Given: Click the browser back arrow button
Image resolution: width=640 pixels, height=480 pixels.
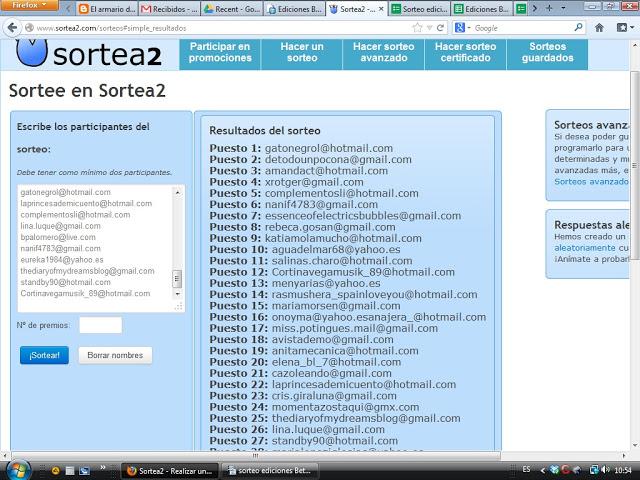Looking at the screenshot, I should tap(12, 28).
